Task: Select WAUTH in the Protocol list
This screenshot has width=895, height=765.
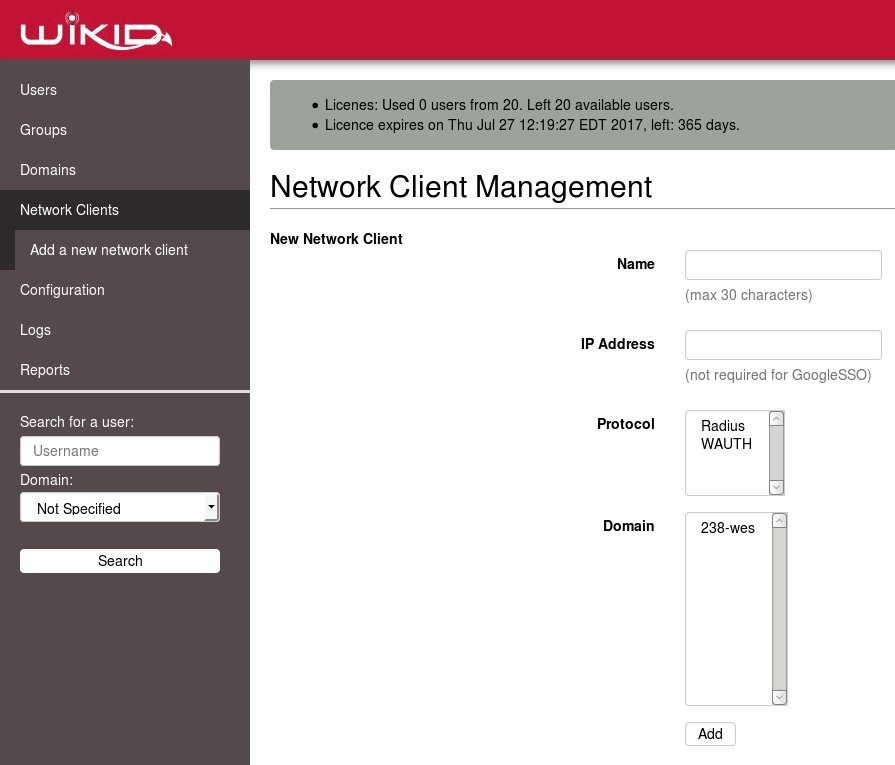Action: [x=725, y=444]
